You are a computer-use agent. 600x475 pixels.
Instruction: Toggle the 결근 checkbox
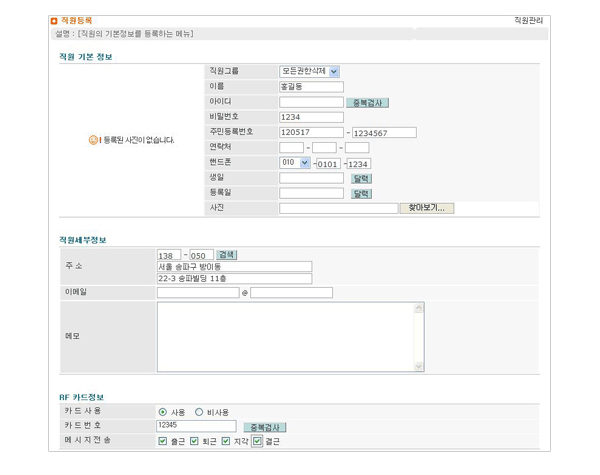tap(257, 441)
